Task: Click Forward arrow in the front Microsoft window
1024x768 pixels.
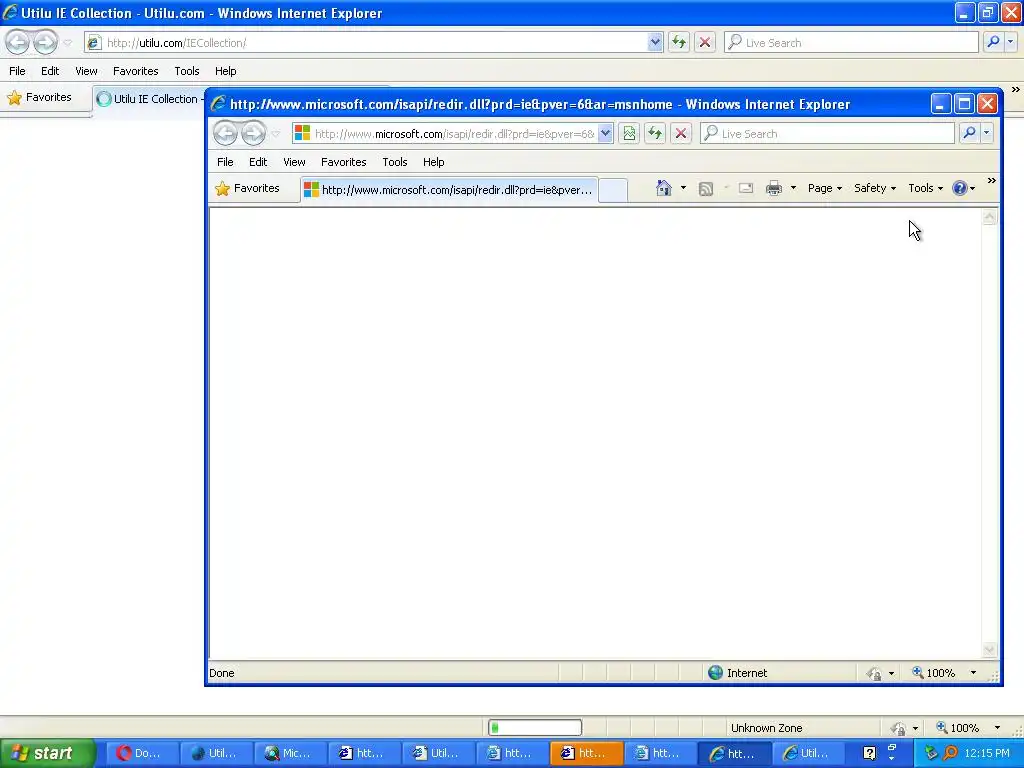Action: tap(253, 133)
